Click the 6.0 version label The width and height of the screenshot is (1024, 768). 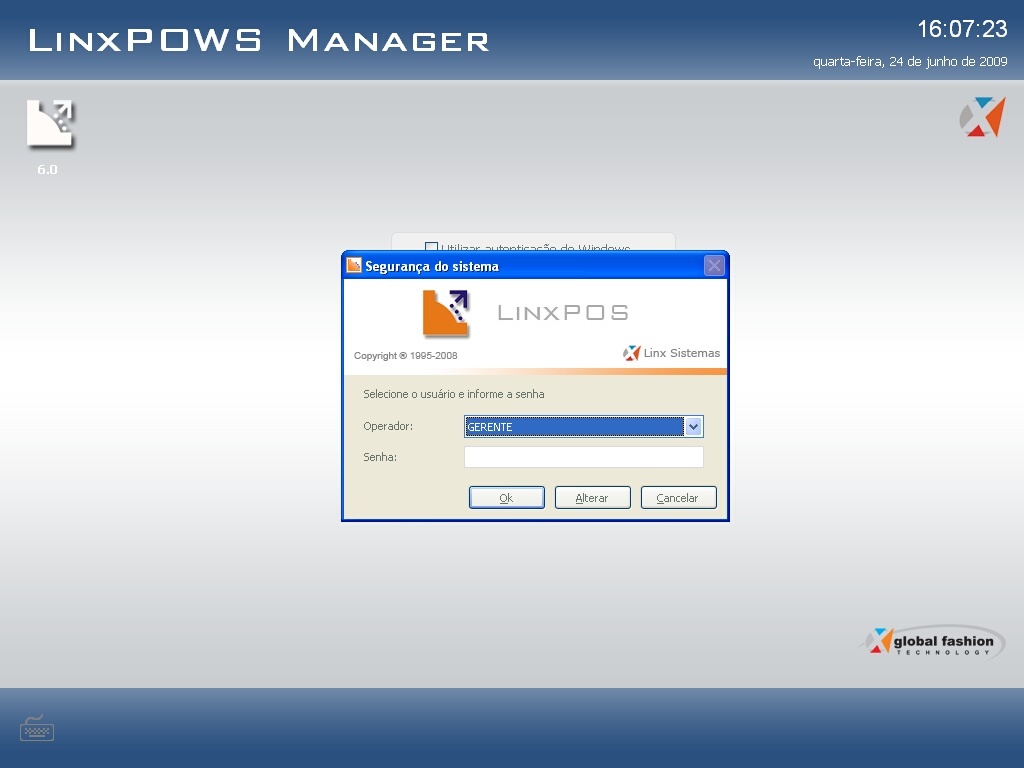pos(47,170)
